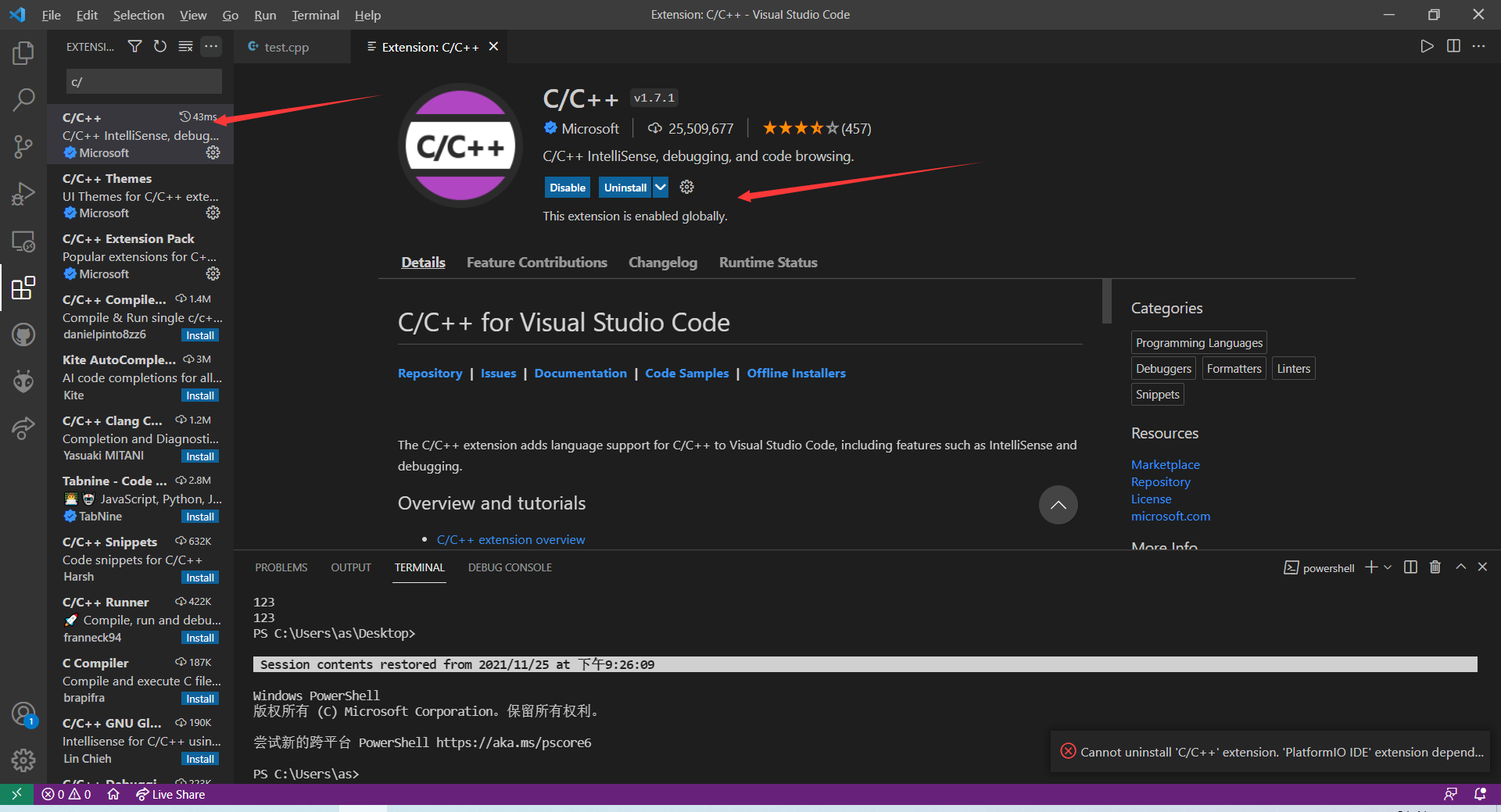Open the Marketplace resource link
Image resolution: width=1501 pixels, height=812 pixels.
coord(1166,464)
